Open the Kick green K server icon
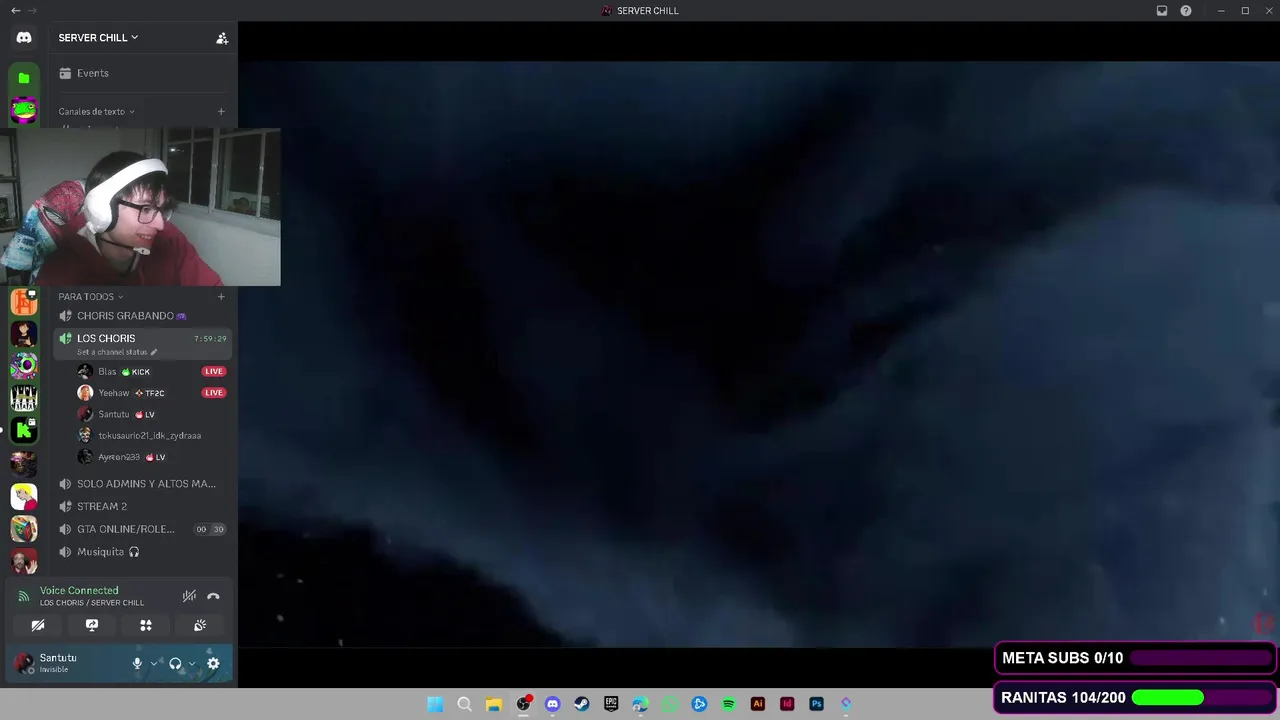This screenshot has width=1280, height=720. 24,431
